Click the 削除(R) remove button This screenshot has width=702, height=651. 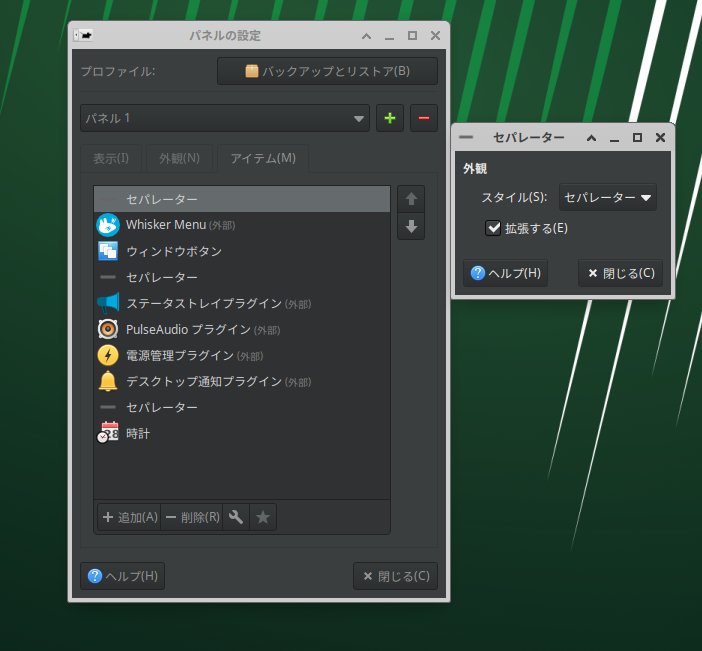192,517
